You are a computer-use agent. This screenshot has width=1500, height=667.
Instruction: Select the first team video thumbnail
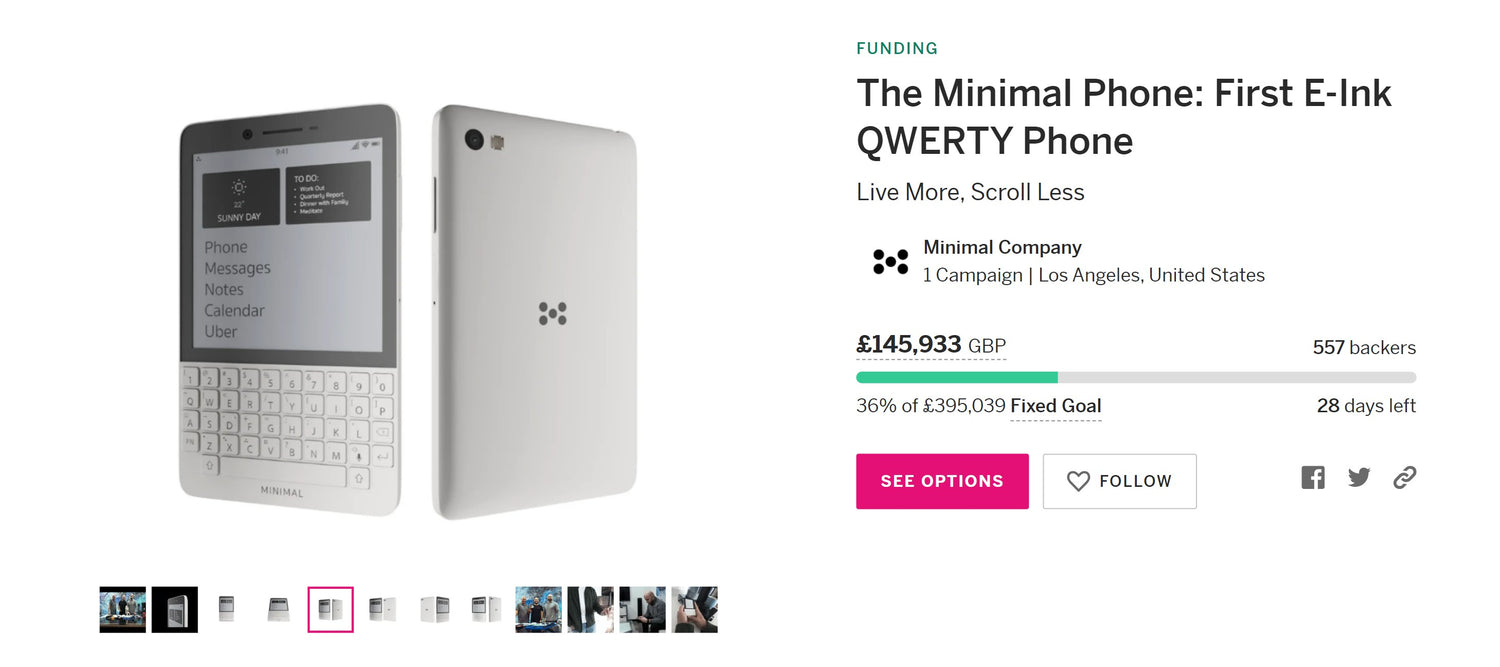(122, 607)
